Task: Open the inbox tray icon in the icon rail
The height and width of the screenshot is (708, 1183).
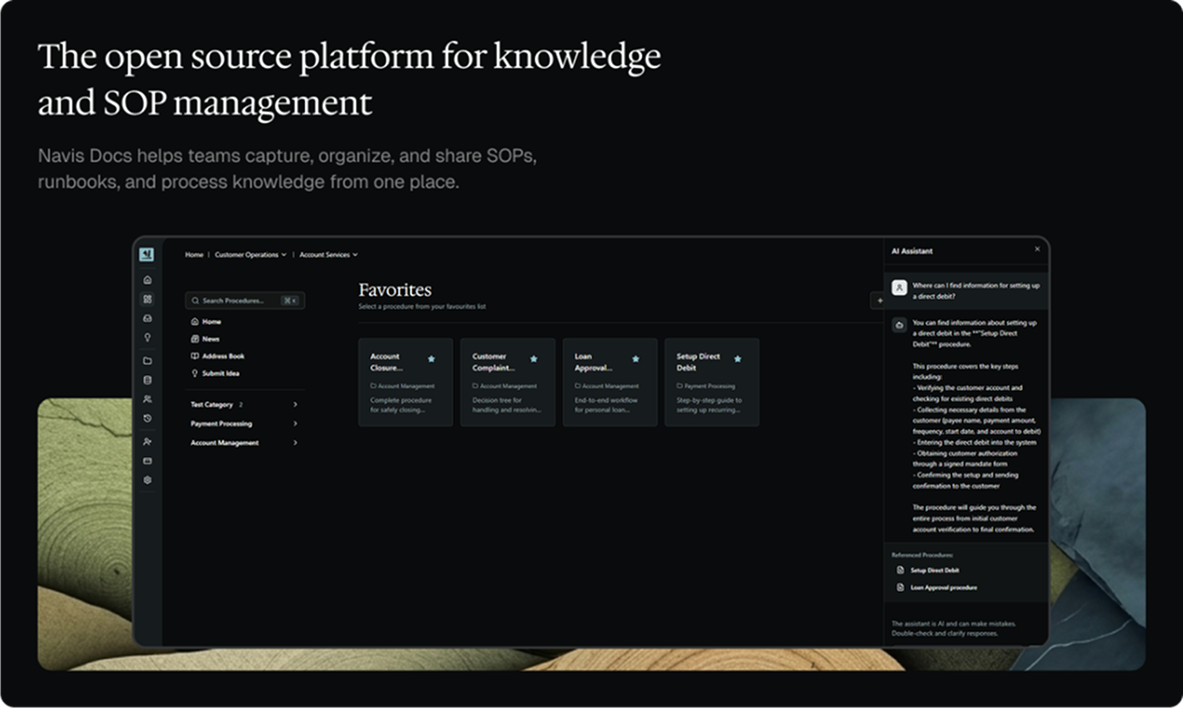Action: click(147, 319)
